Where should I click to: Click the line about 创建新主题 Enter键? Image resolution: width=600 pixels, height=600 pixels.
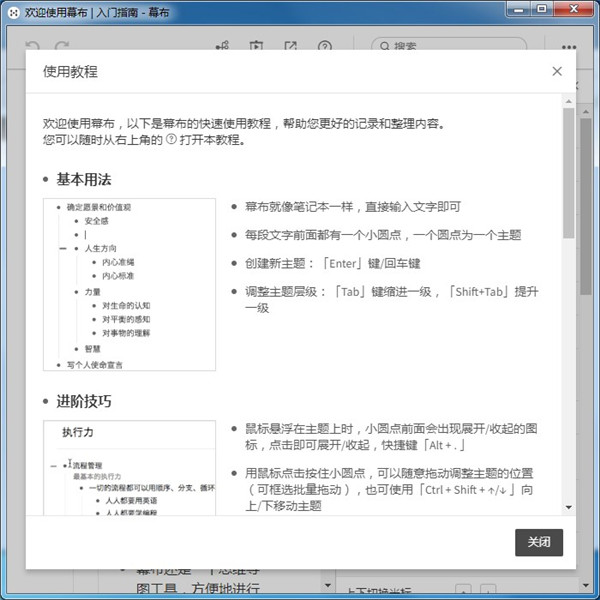[x=333, y=263]
